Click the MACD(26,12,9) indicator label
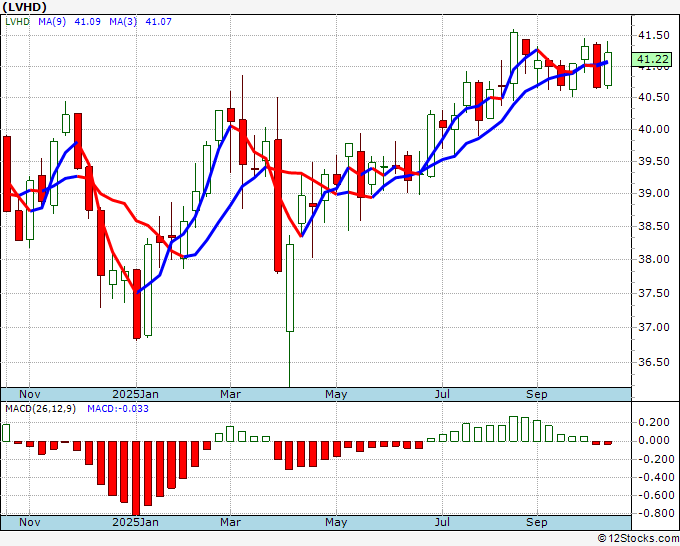 [x=40, y=409]
